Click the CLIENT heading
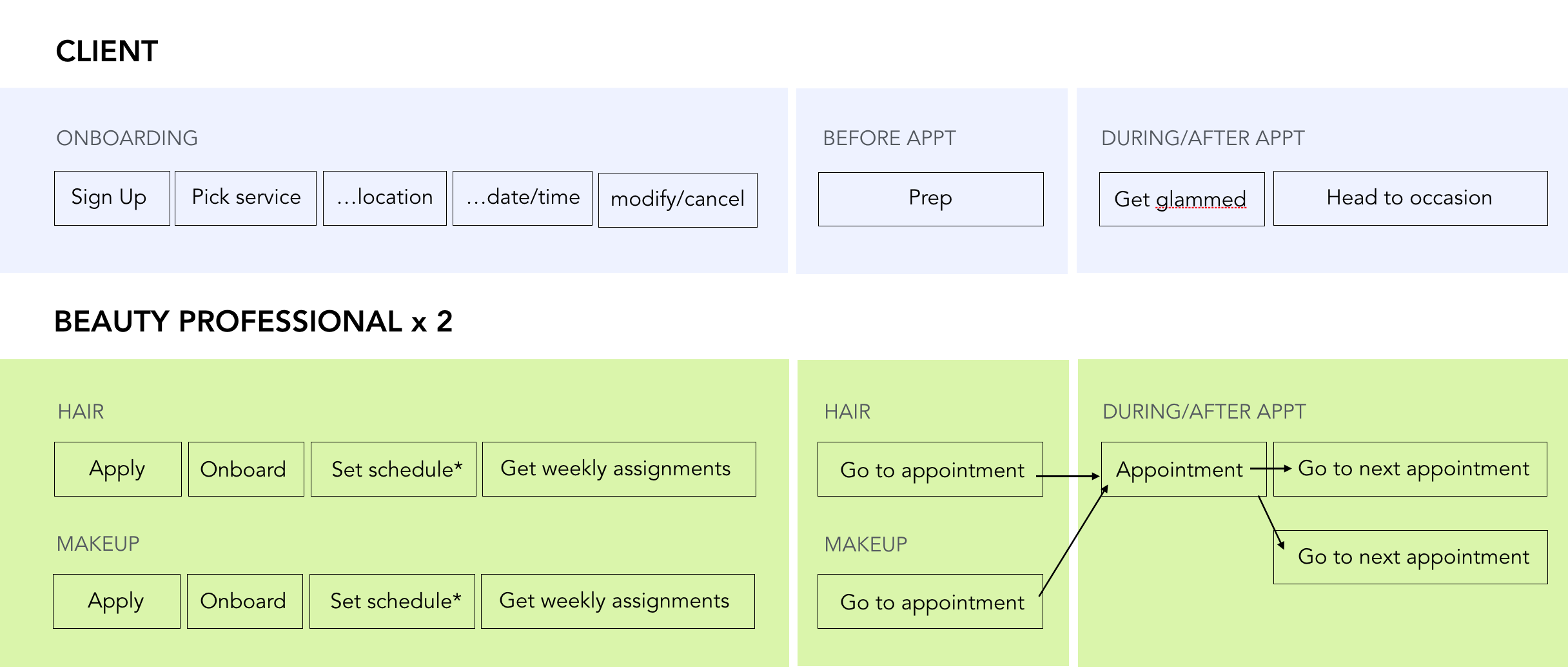 (107, 51)
